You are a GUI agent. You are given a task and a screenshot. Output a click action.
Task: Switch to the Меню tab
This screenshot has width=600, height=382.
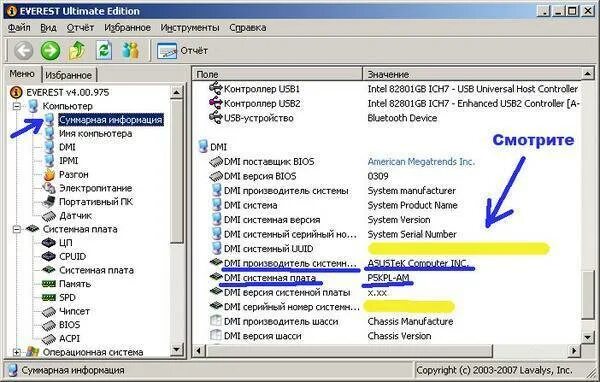(22, 74)
